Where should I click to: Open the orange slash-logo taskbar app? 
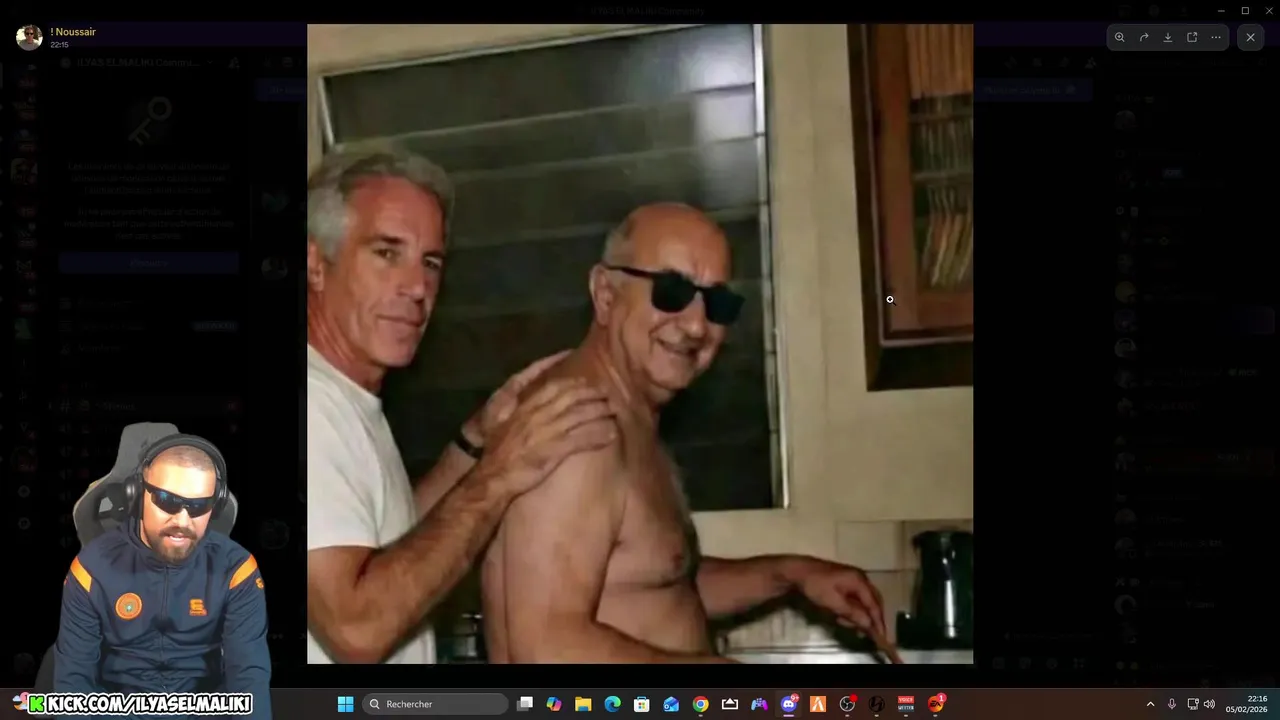pos(818,704)
